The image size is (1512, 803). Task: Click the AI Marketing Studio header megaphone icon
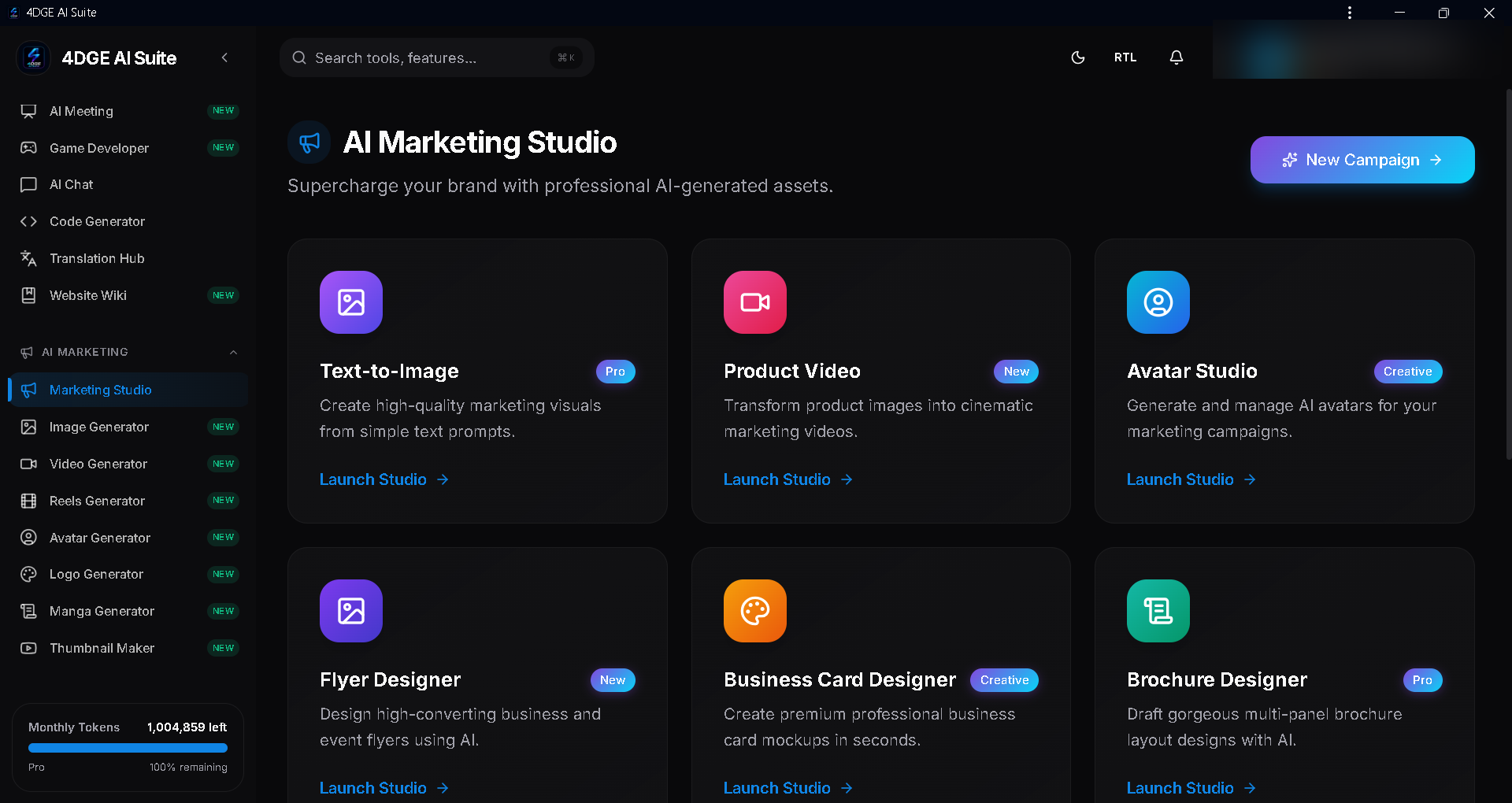309,142
